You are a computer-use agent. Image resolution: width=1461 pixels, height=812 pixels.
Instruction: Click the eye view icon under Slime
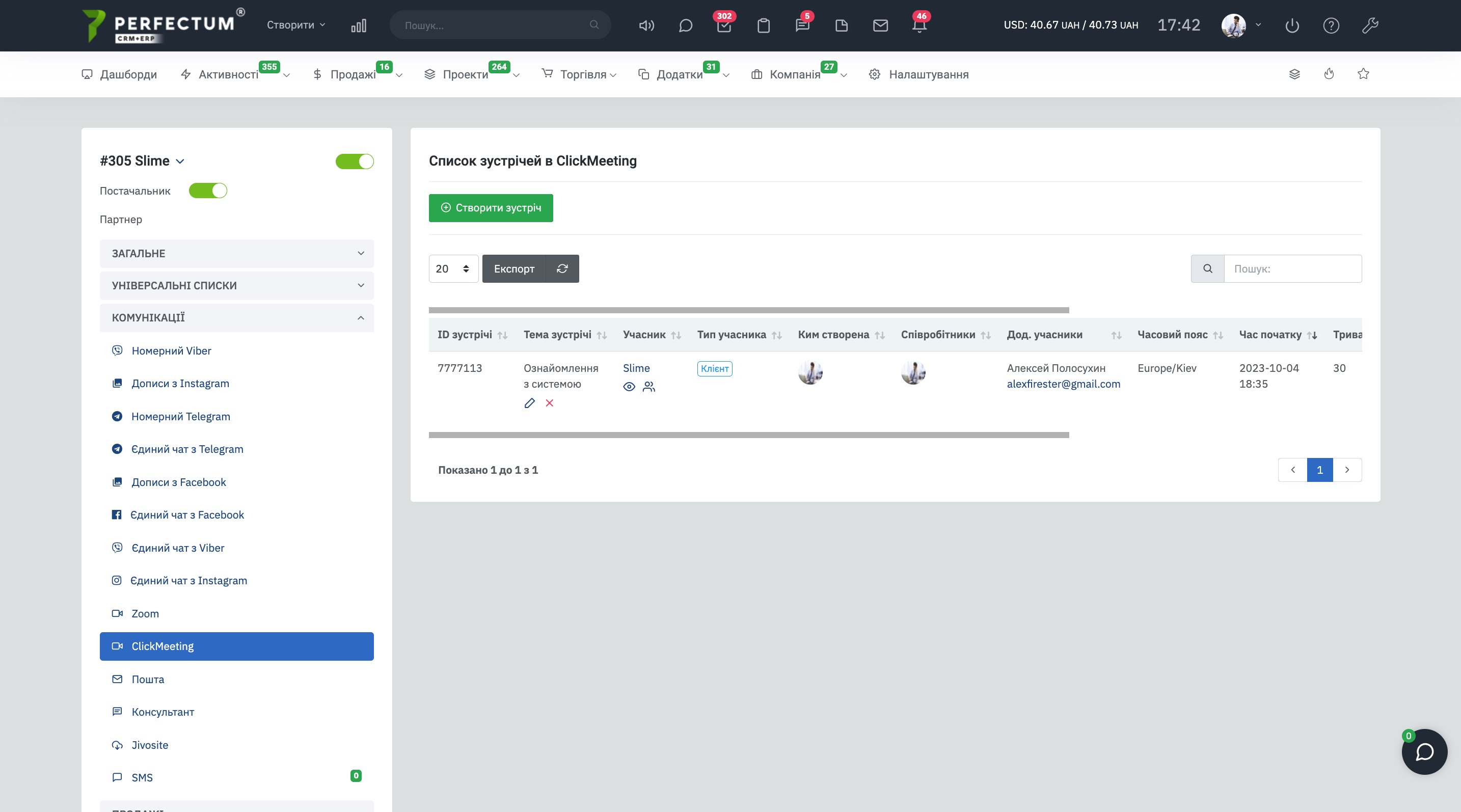click(629, 387)
